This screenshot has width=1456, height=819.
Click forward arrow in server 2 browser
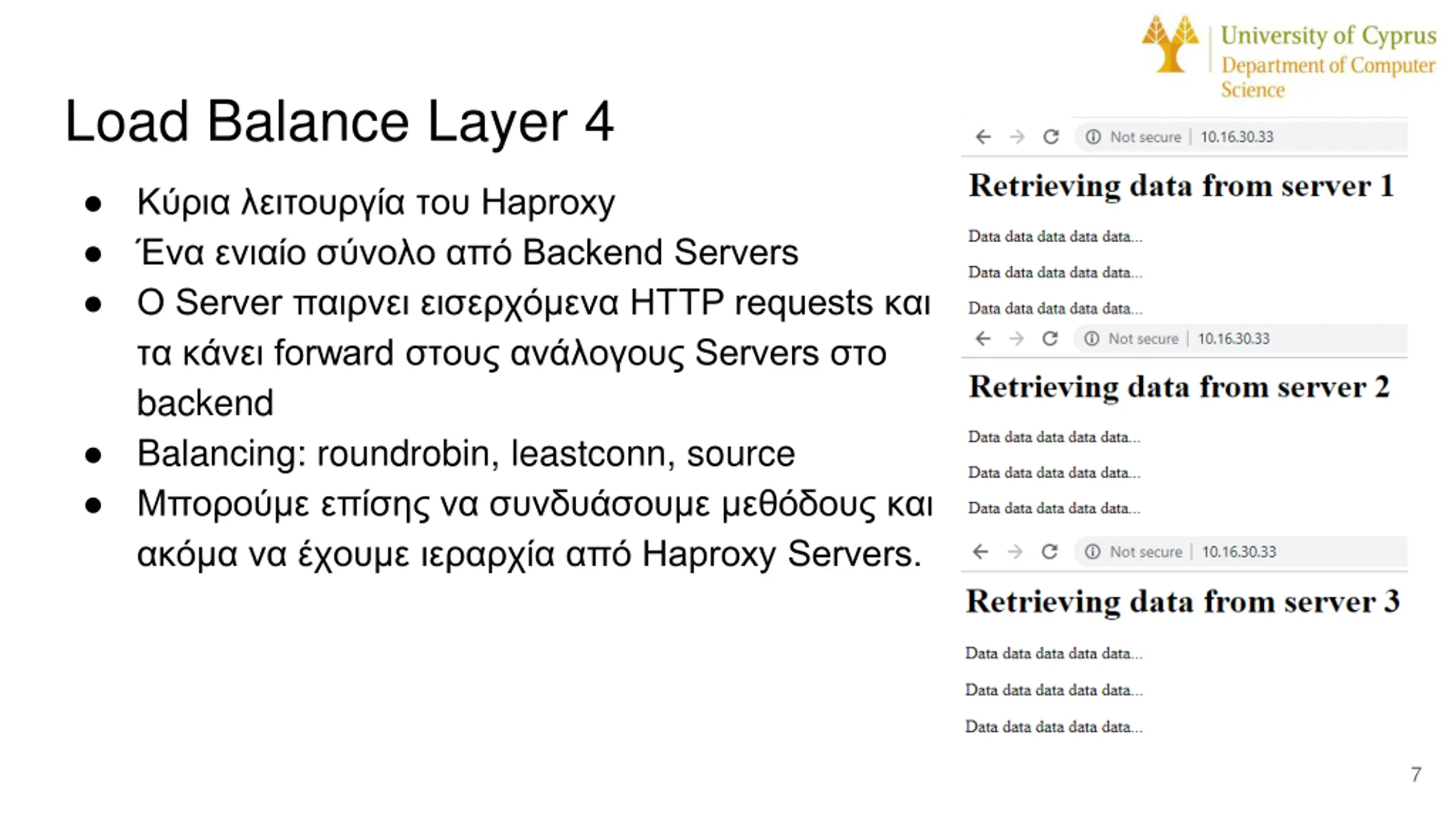click(x=1016, y=339)
